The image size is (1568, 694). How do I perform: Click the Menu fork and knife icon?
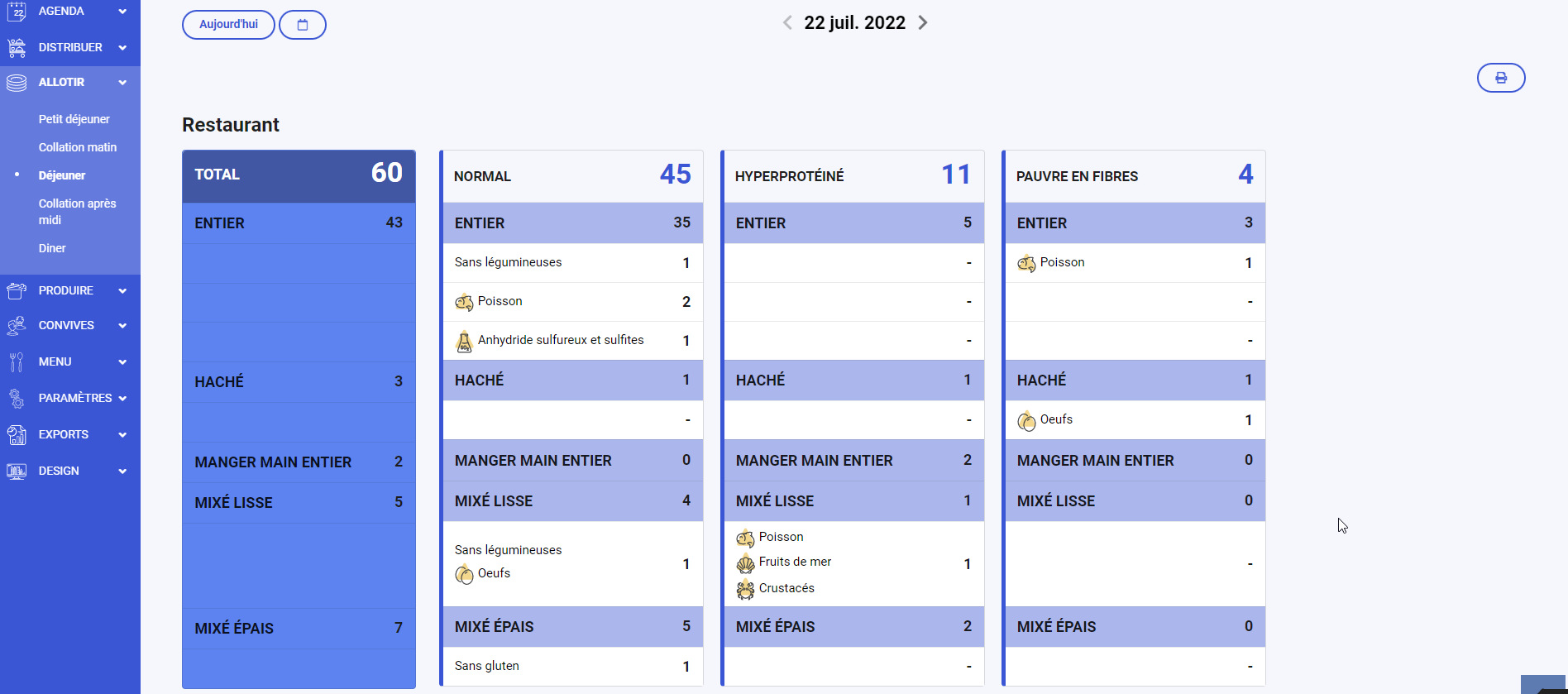pyautogui.click(x=17, y=361)
